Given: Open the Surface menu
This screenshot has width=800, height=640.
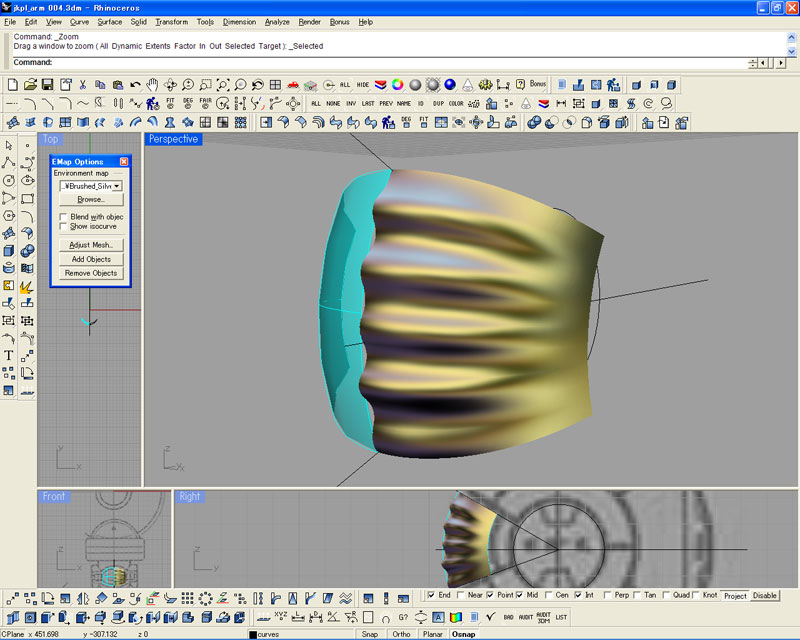Looking at the screenshot, I should point(110,22).
